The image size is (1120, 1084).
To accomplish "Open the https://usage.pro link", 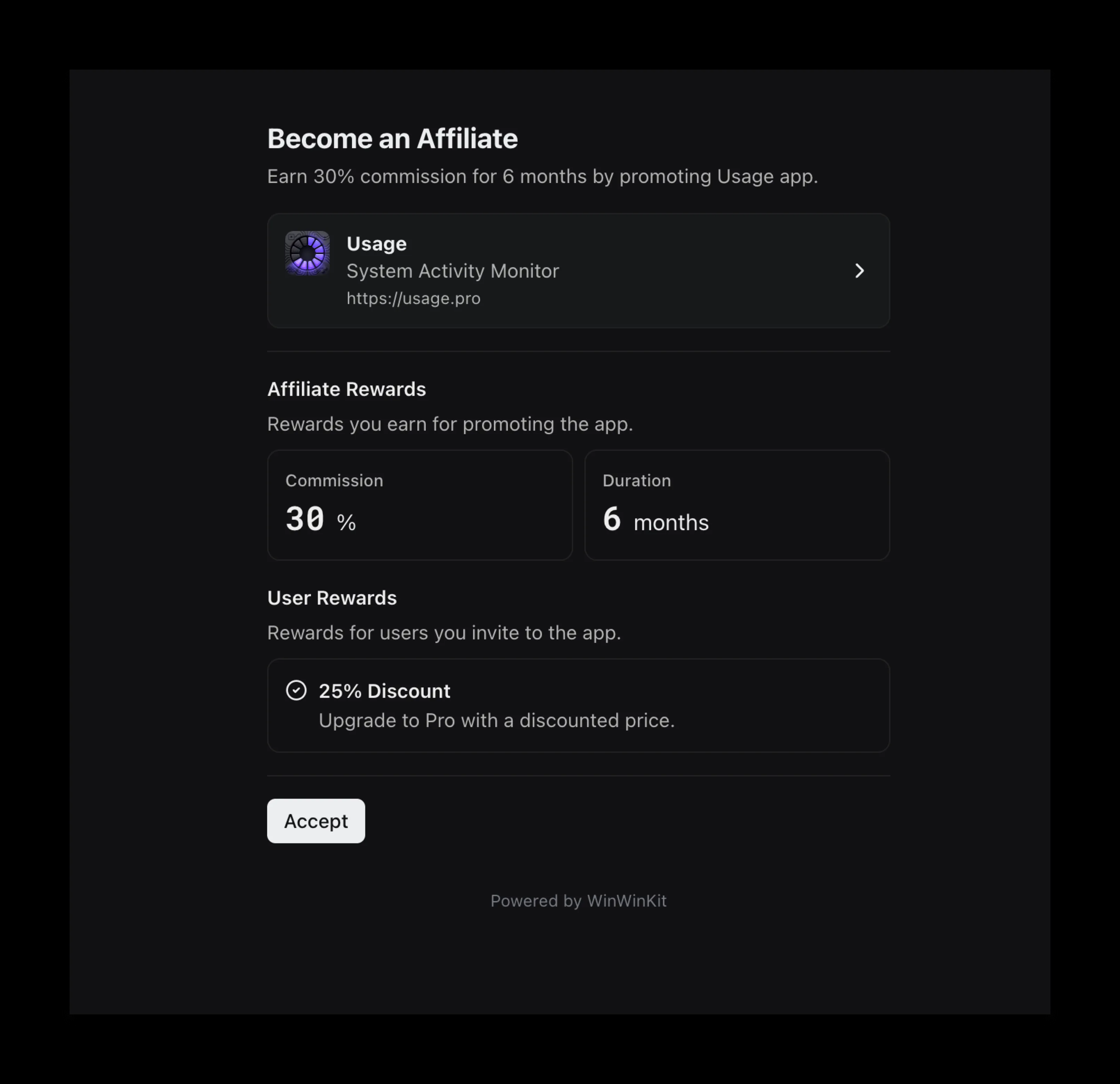I will [x=413, y=298].
